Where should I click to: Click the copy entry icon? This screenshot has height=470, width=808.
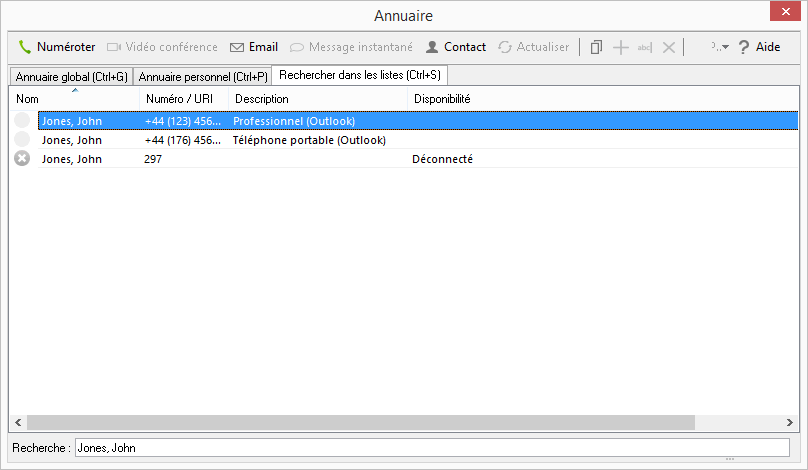coord(596,47)
